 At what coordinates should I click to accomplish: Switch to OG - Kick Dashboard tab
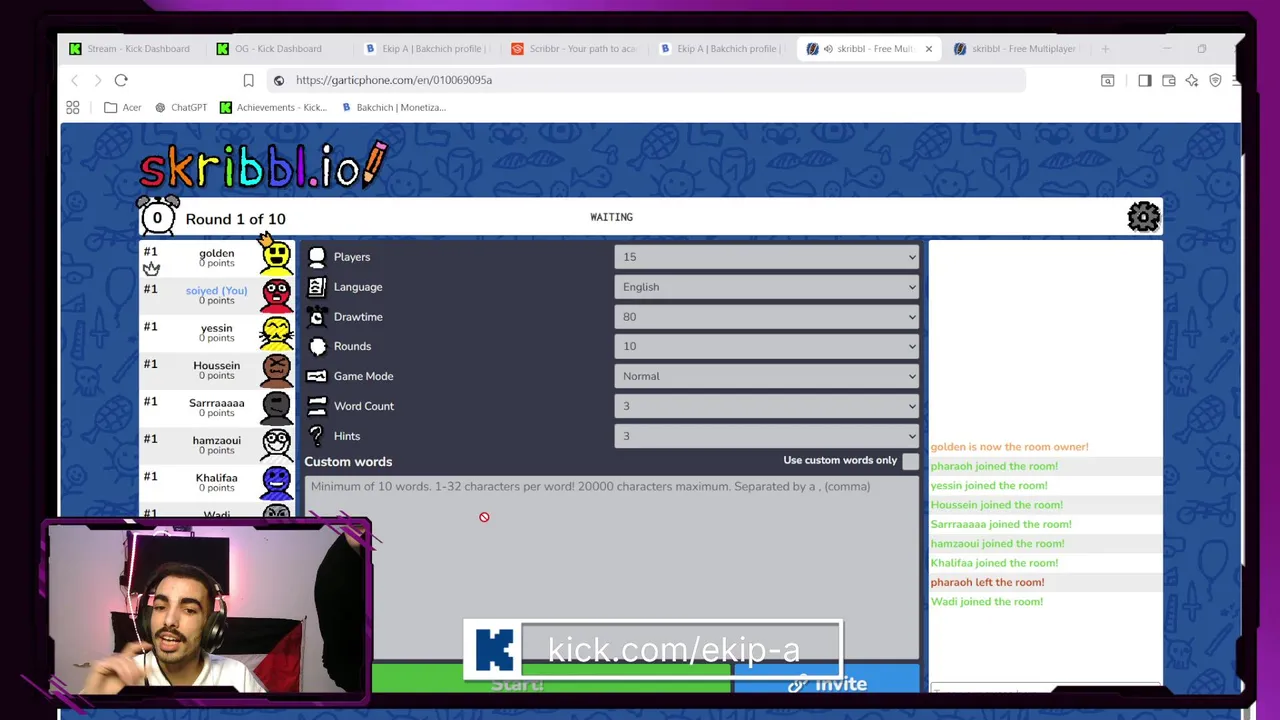[x=270, y=48]
